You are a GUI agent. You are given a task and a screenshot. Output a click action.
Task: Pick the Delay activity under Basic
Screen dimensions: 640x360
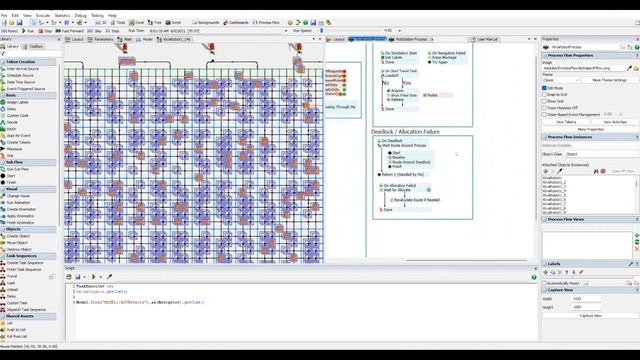pyautogui.click(x=11, y=109)
